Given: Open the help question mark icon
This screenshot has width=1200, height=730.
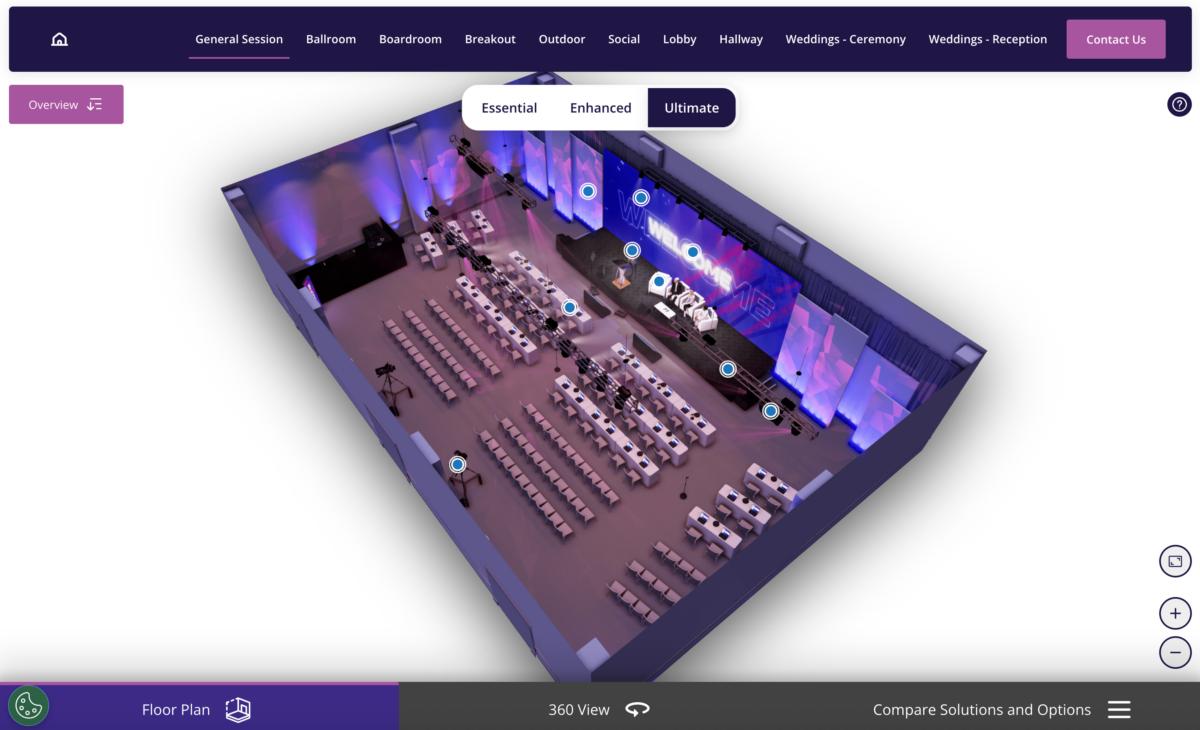Looking at the screenshot, I should point(1179,104).
